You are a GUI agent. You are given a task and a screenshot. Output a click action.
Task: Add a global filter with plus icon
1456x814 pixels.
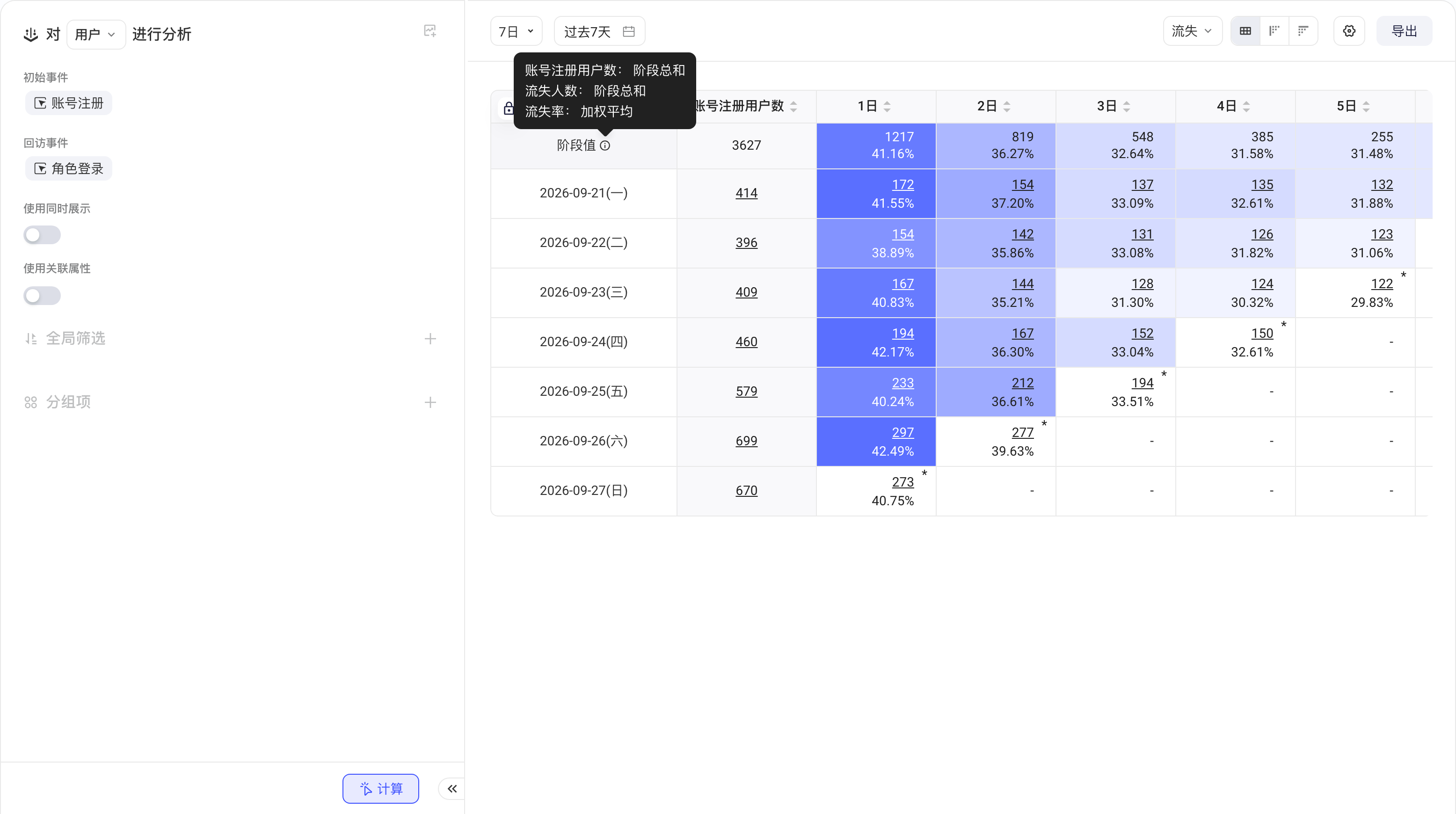point(430,339)
